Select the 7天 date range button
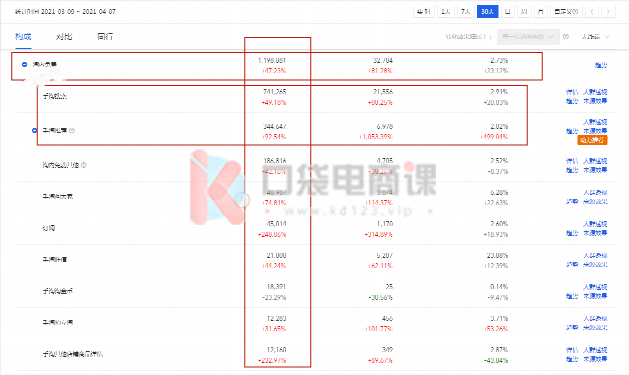The image size is (629, 375). (x=465, y=12)
